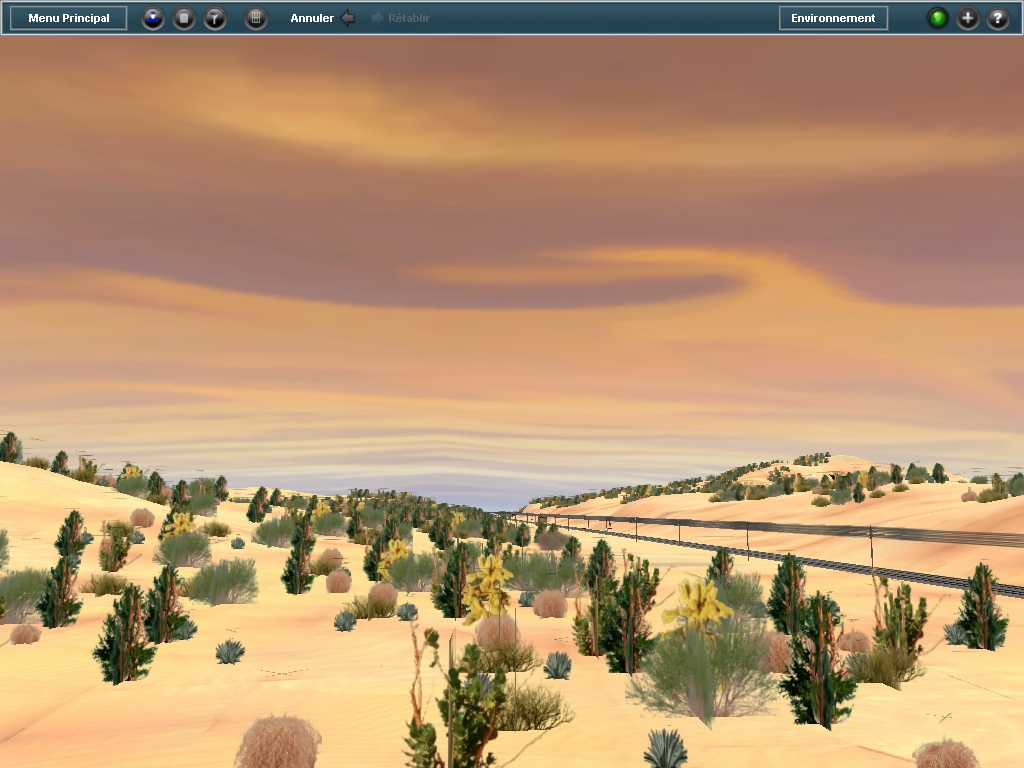The image size is (1024, 768).
Task: Click the plus icon in toolbar
Action: 968,18
